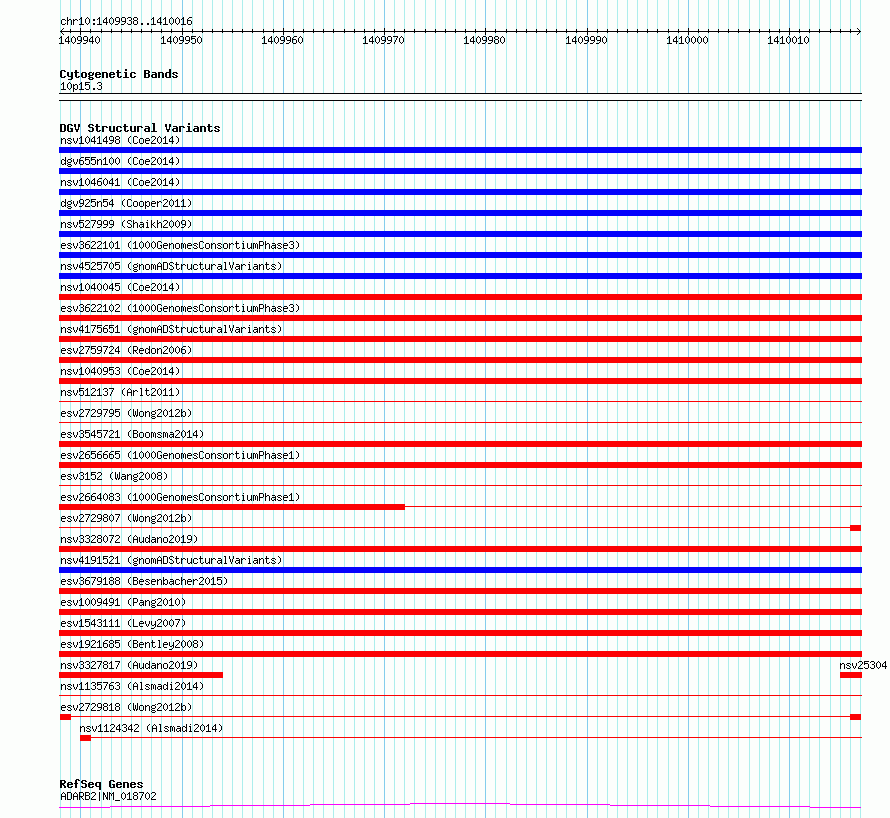Click the blue bar under nsv1041498
This screenshot has width=890, height=818.
point(460,150)
